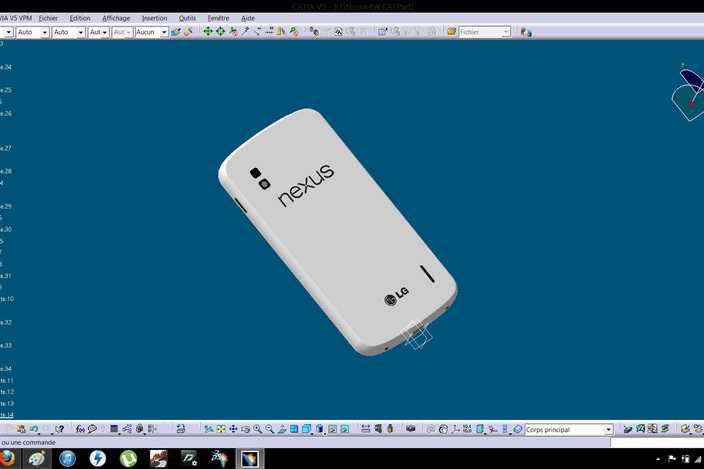The image size is (704, 469).
Task: Toggle the Hide/Show icon
Action: click(333, 429)
